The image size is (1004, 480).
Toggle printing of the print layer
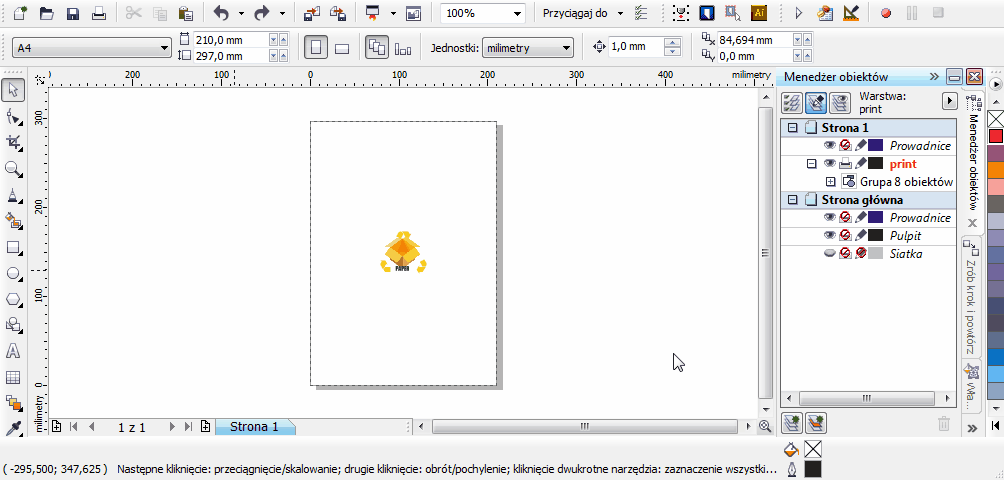(x=845, y=164)
